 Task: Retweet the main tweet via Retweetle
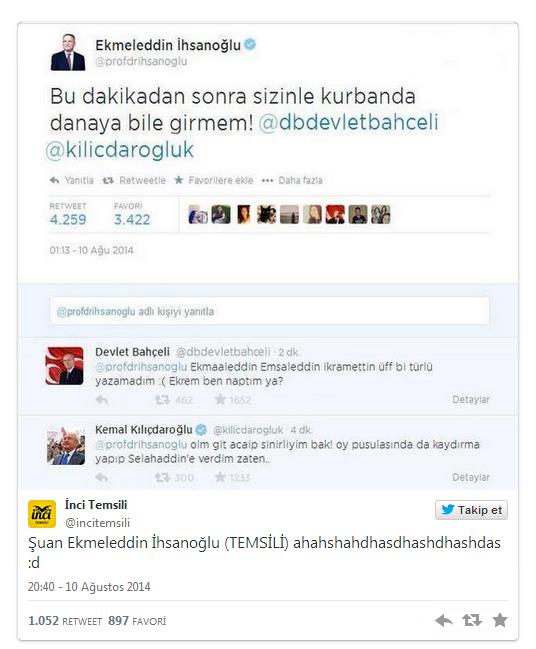(134, 180)
